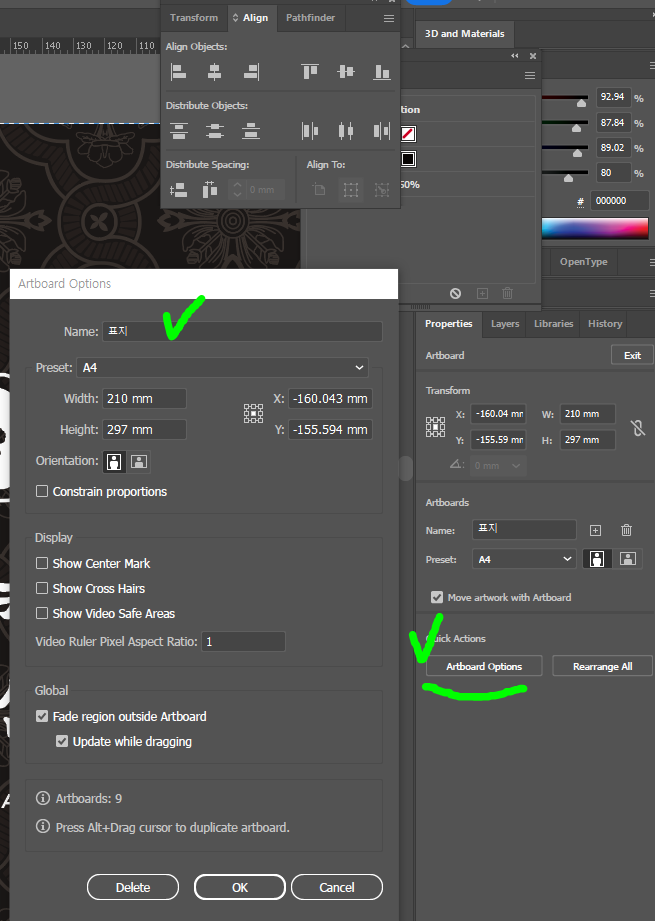Image resolution: width=655 pixels, height=921 pixels.
Task: Click Vertical Align Center icon
Action: coord(346,72)
